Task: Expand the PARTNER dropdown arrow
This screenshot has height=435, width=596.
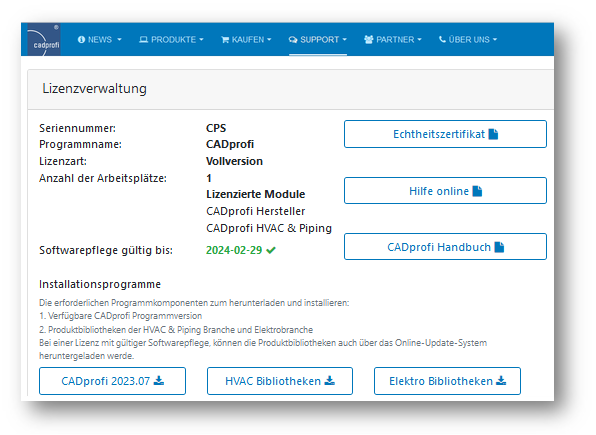Action: coord(419,40)
